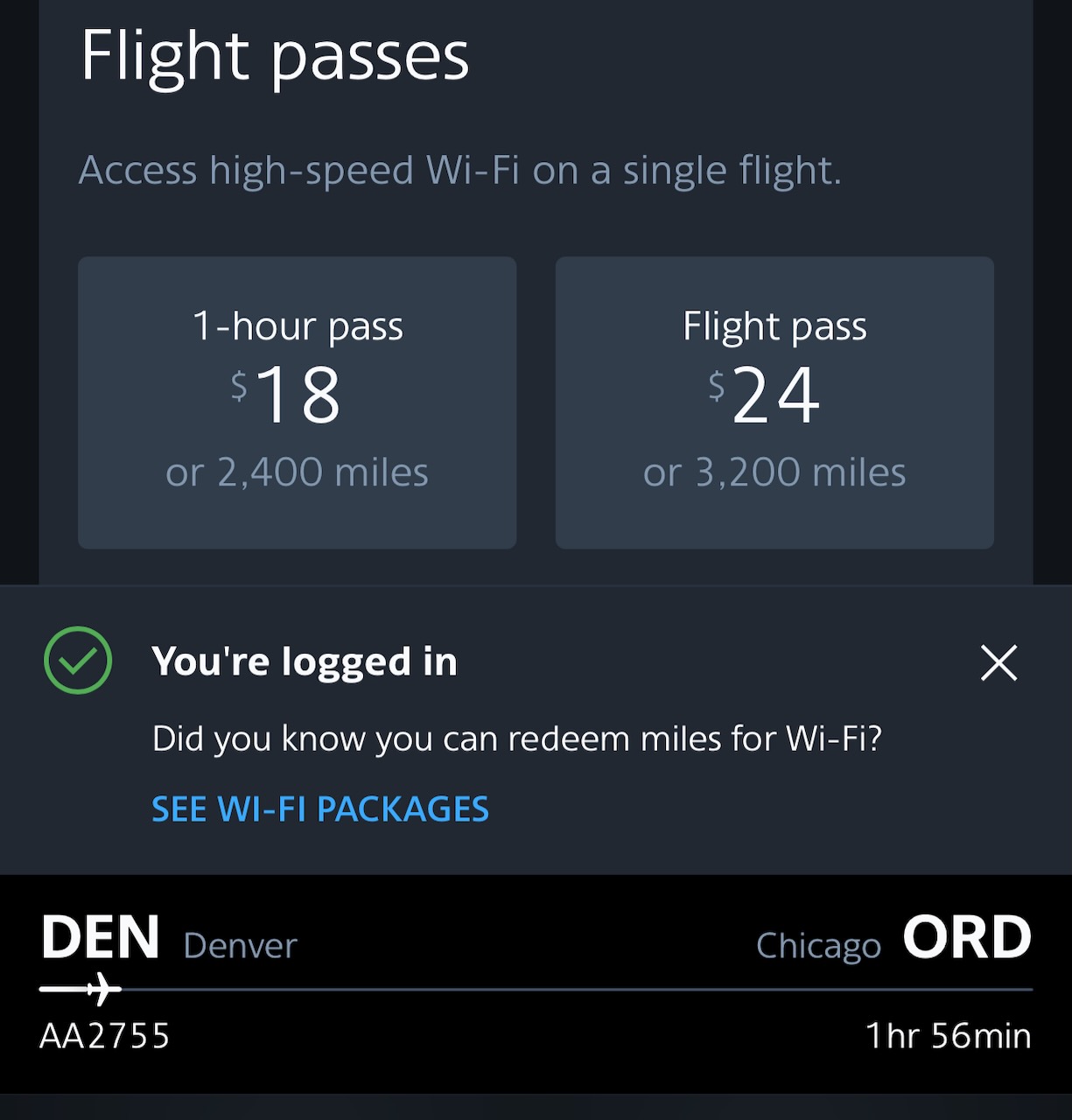Click the You're logged in message title

coord(305,661)
